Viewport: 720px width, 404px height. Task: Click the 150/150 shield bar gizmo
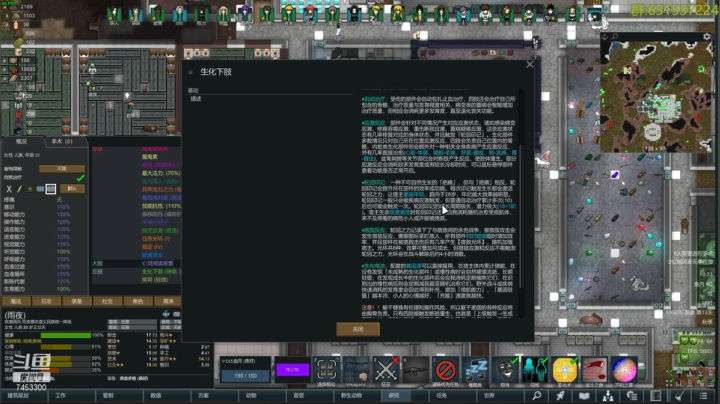(x=245, y=376)
